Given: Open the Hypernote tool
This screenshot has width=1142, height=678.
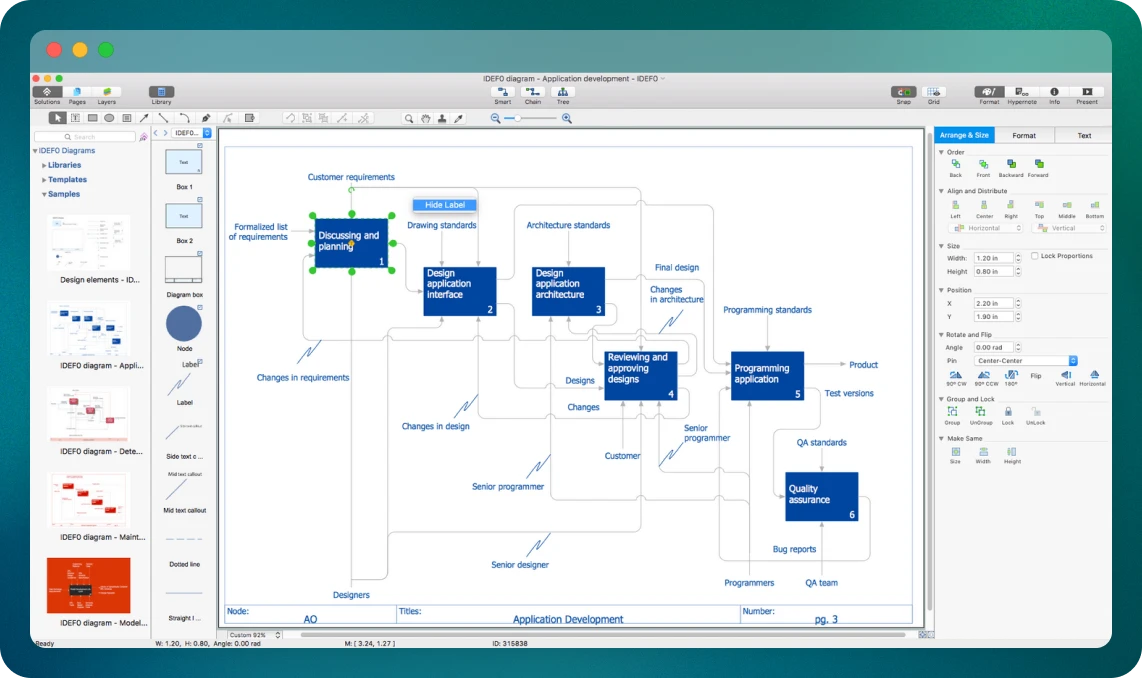Looking at the screenshot, I should pos(1021,92).
